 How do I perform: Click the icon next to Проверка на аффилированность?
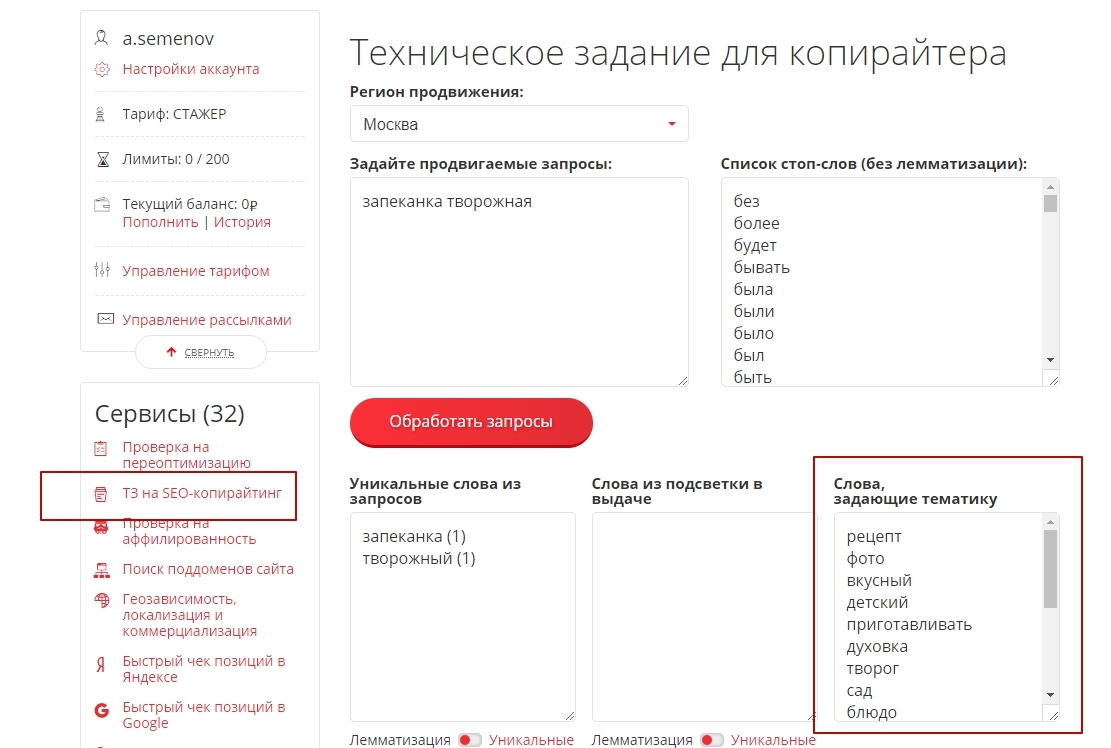(101, 527)
